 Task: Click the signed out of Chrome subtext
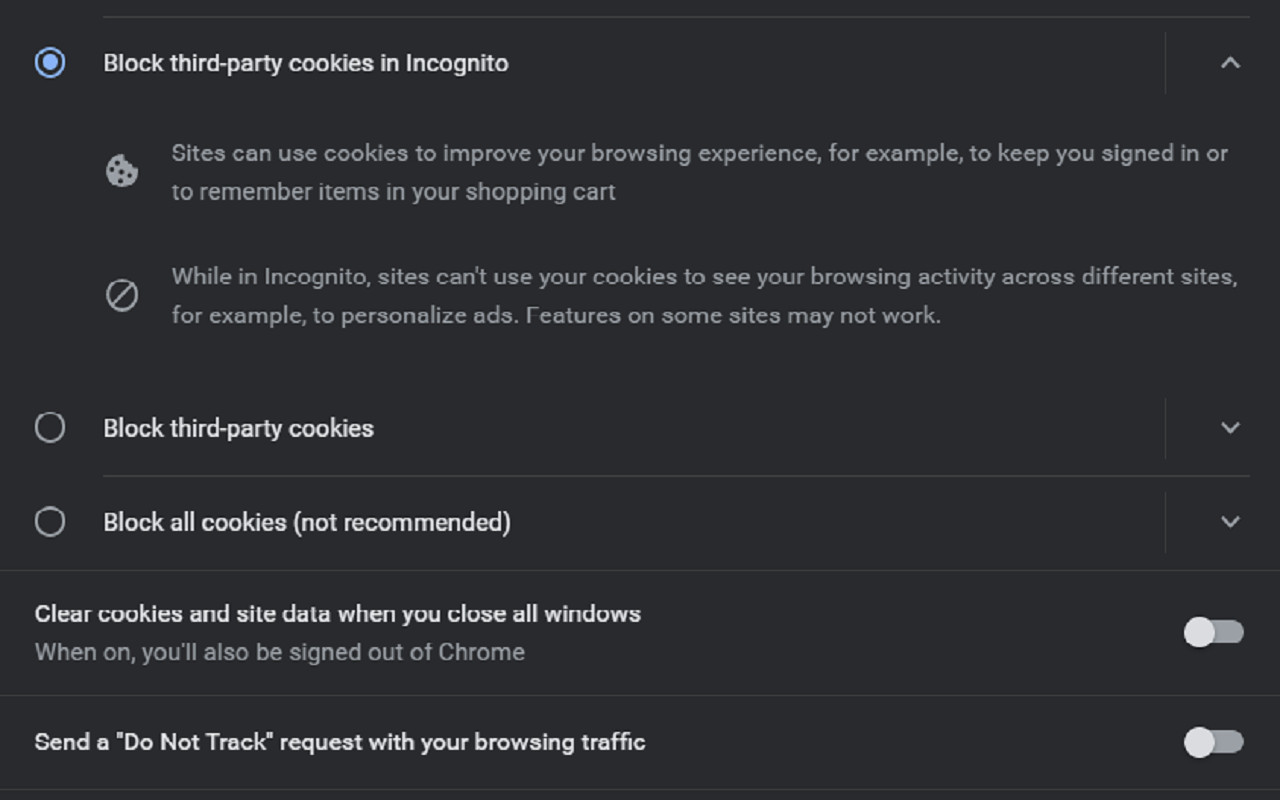[279, 652]
